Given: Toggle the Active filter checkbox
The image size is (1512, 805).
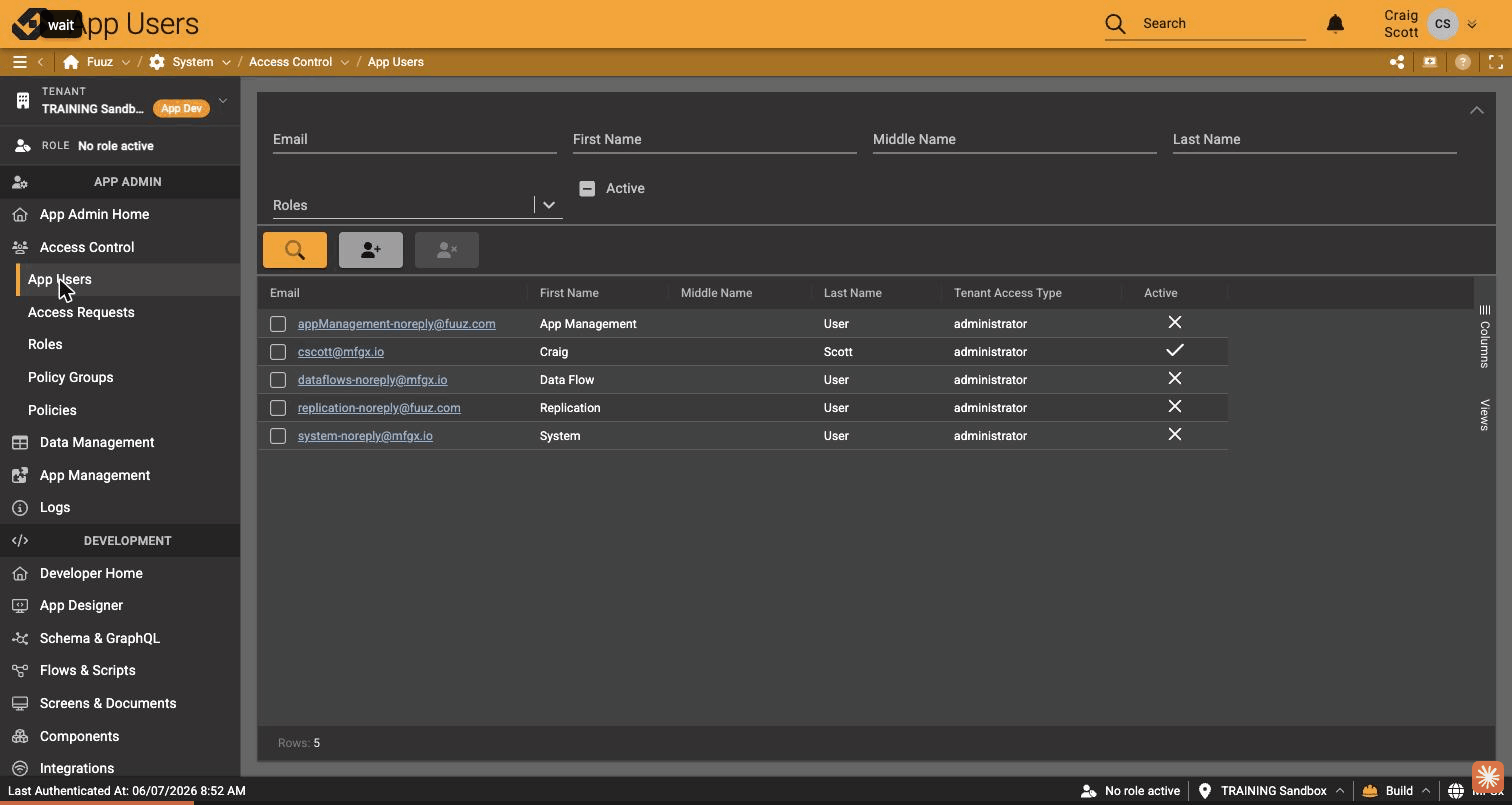Looking at the screenshot, I should click(587, 188).
